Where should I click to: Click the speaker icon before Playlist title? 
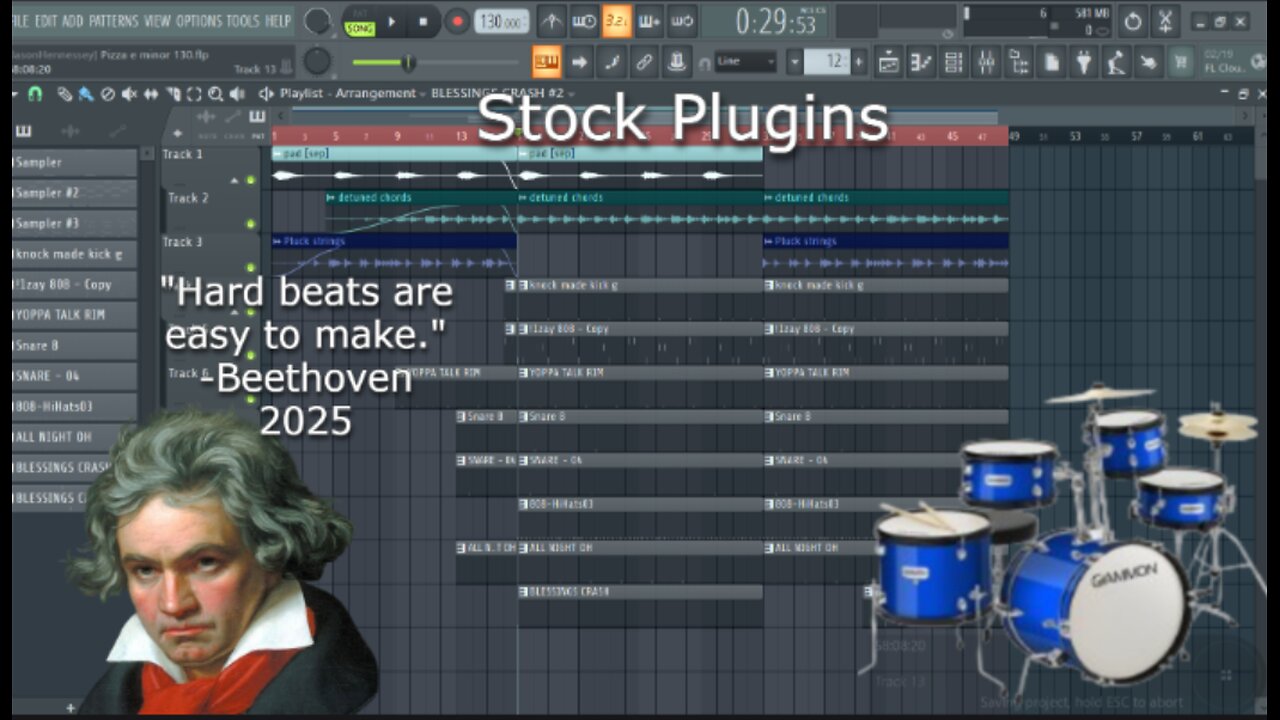[266, 94]
